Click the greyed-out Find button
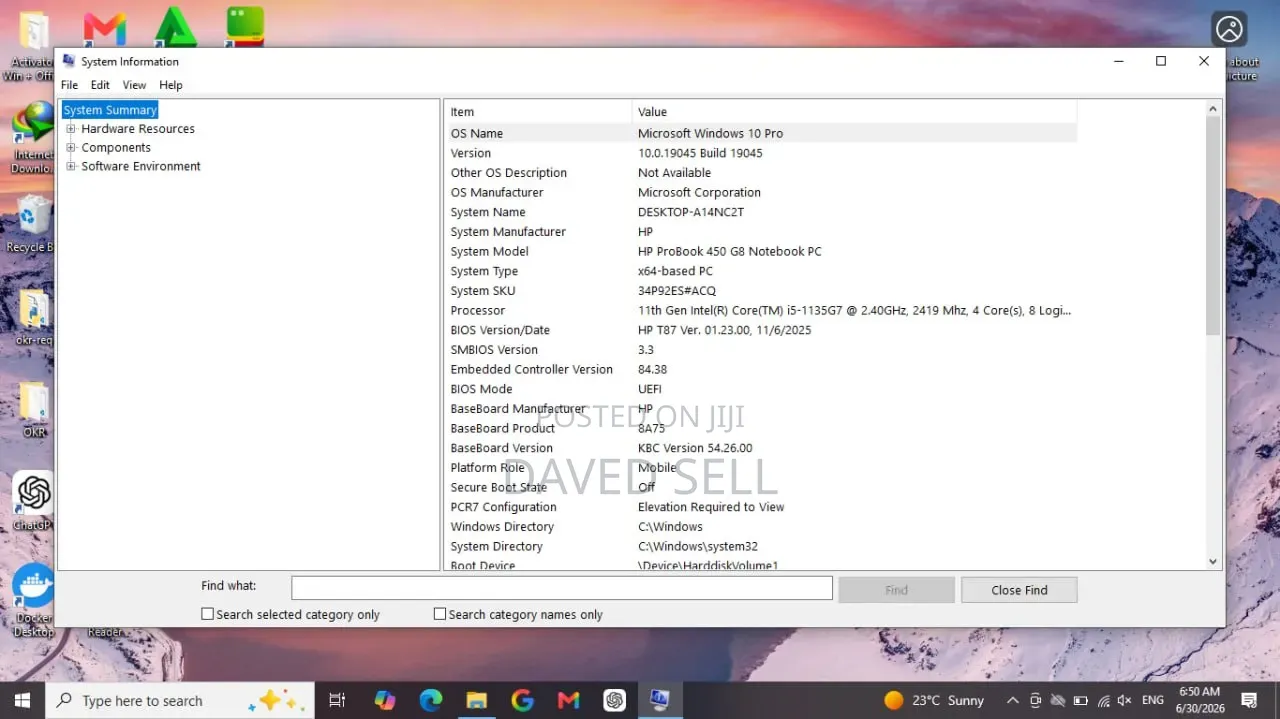The image size is (1280, 719). (x=896, y=590)
